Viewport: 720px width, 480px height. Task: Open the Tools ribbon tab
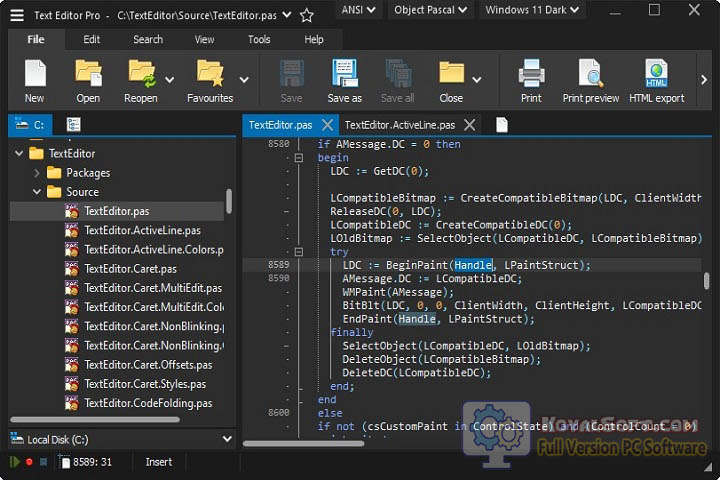[259, 40]
